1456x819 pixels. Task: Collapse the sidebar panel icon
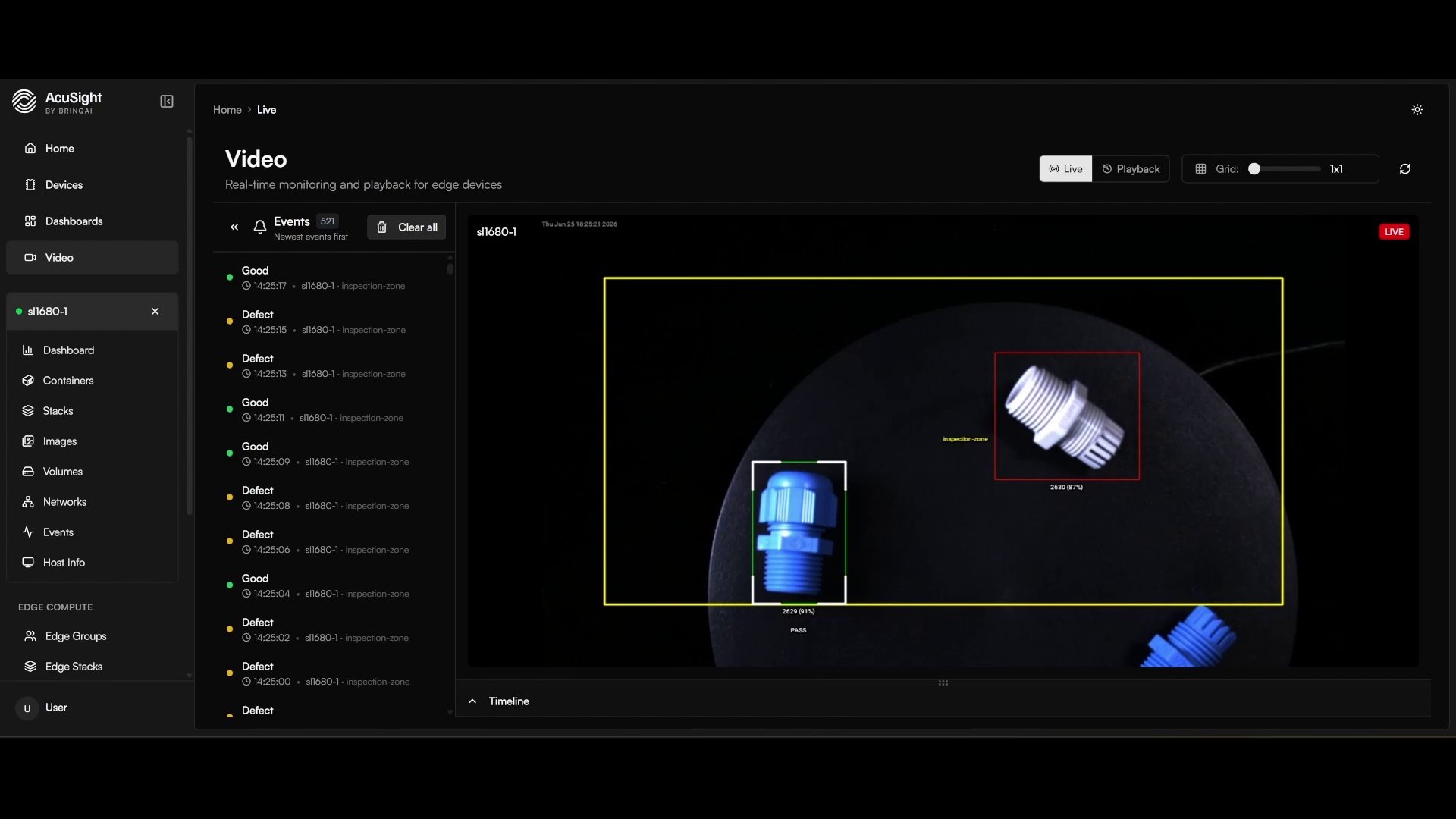click(x=167, y=102)
